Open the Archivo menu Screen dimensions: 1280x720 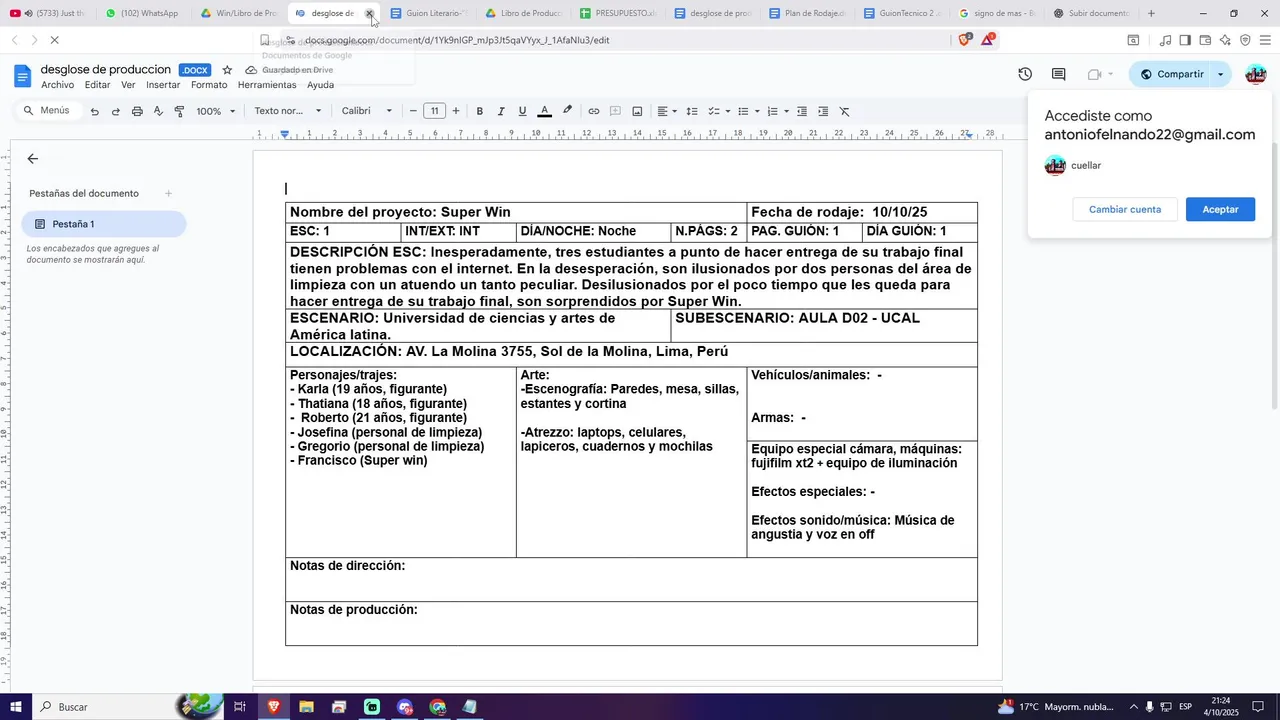tap(58, 85)
